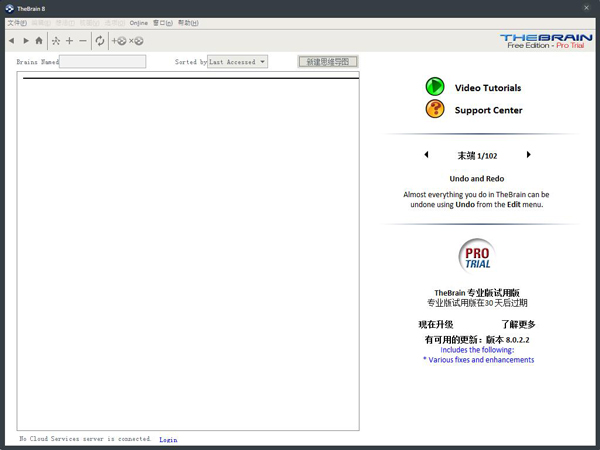Click the thought network layout icon
This screenshot has height=450, width=600.
click(x=56, y=41)
